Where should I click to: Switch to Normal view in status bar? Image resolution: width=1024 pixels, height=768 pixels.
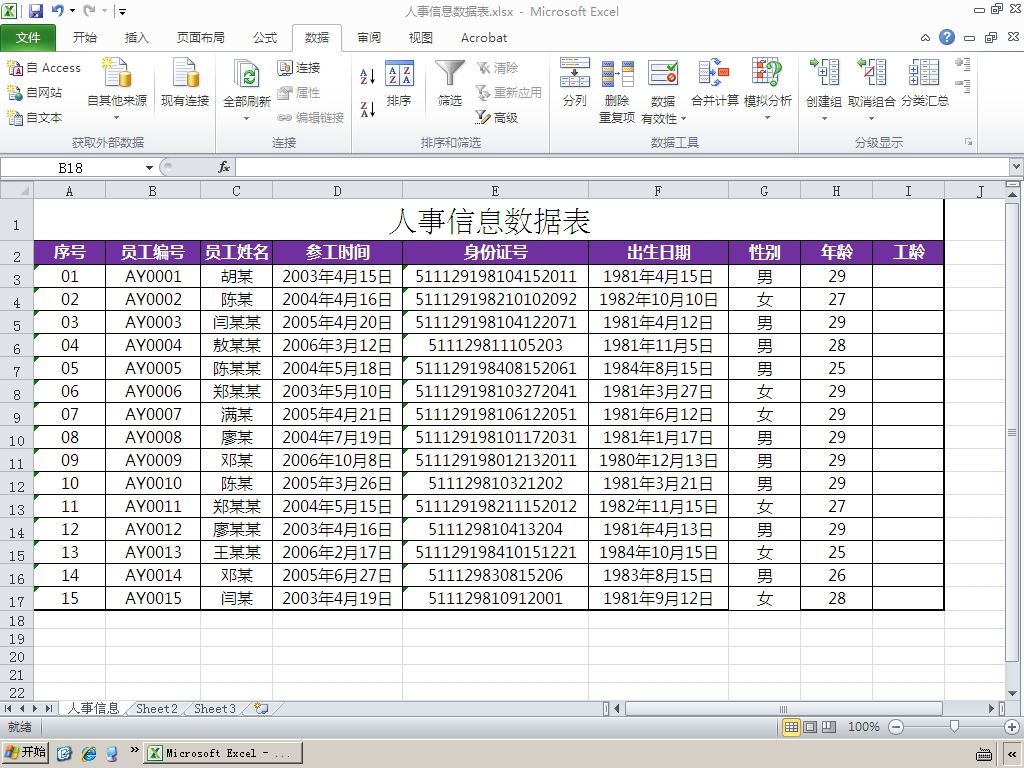(791, 727)
